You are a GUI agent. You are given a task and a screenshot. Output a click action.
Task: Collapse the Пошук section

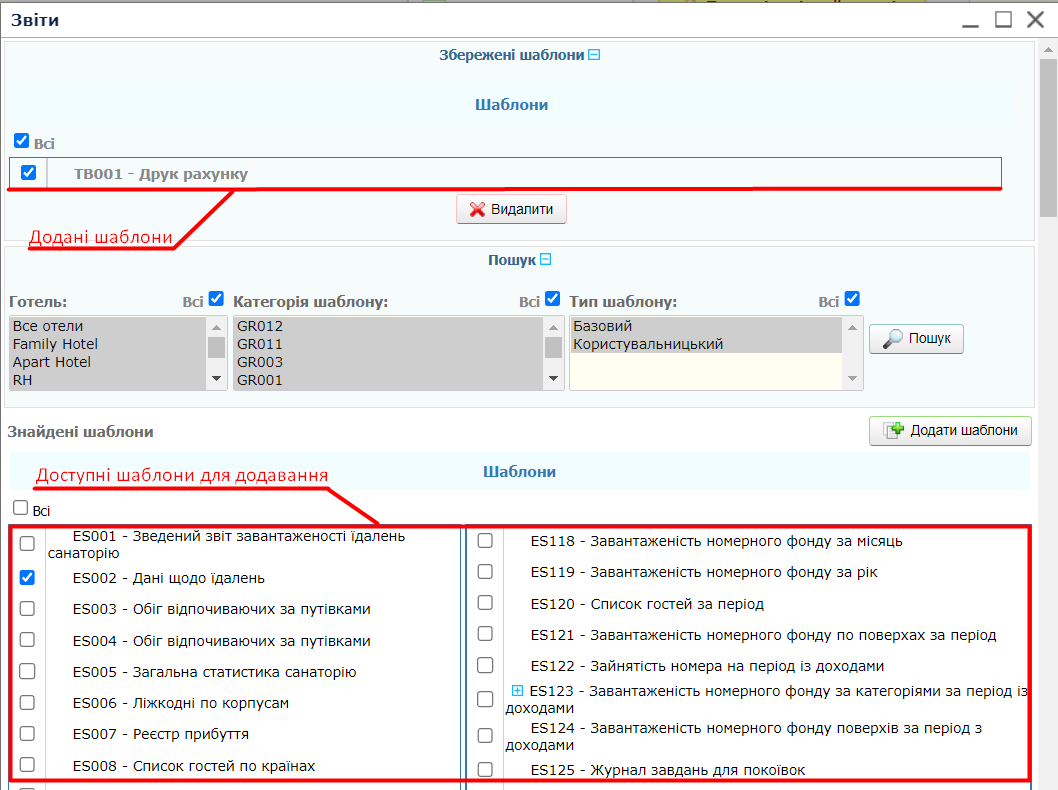[x=546, y=260]
